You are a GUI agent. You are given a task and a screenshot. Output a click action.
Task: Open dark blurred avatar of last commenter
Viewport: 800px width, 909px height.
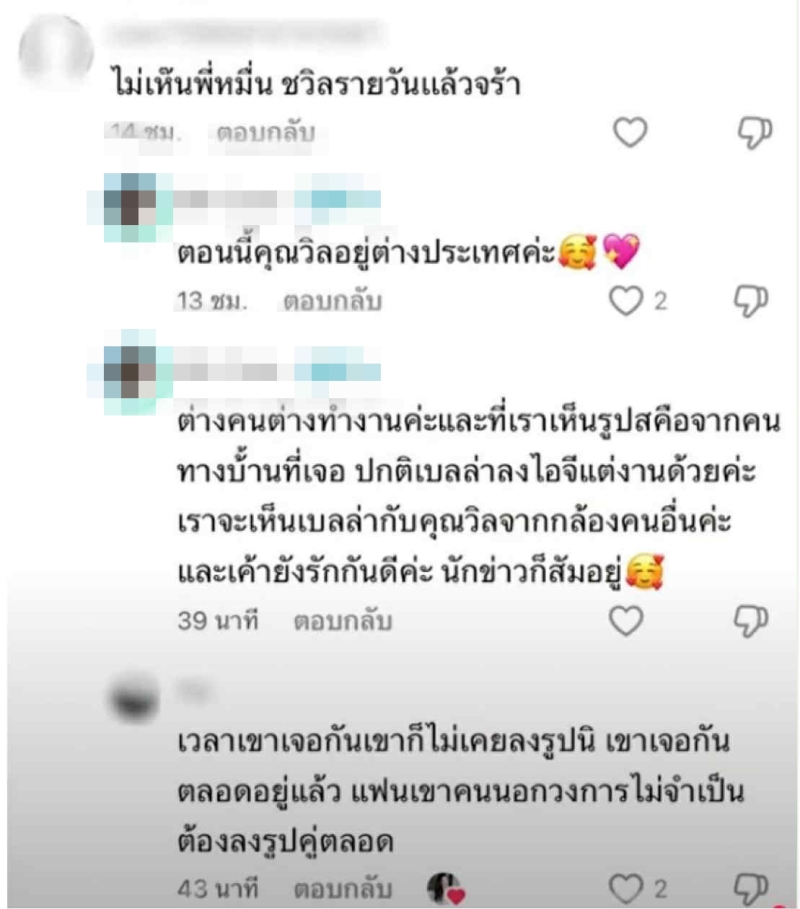[134, 699]
